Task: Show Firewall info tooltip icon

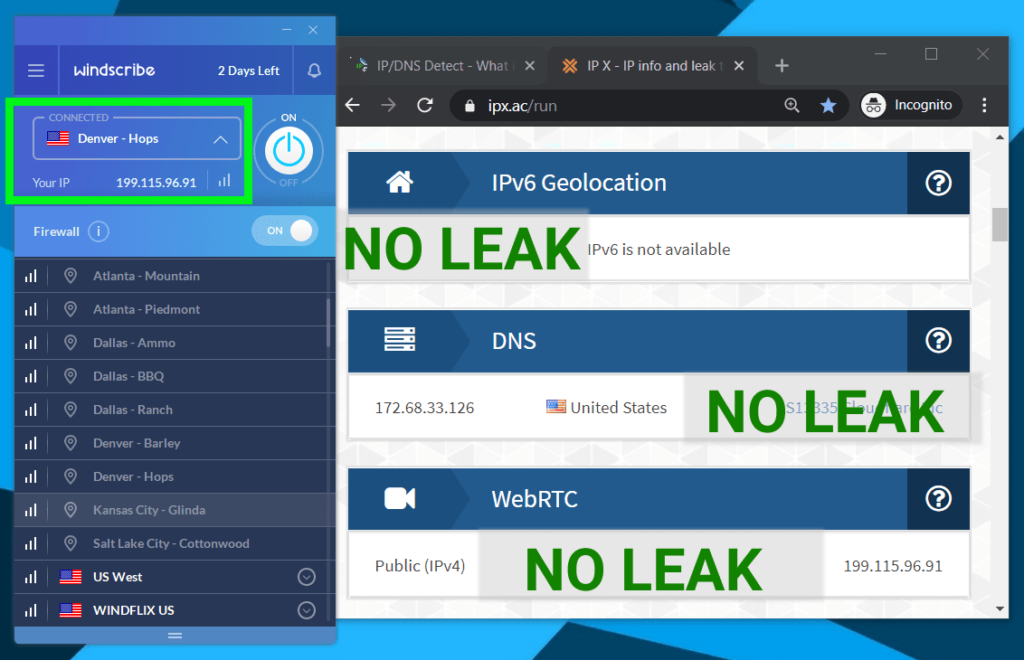Action: [x=99, y=231]
